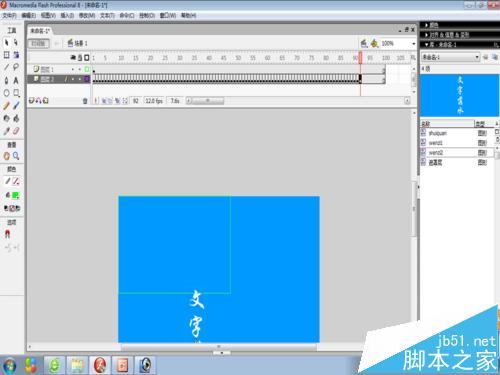
Task: Select the Paint Bucket tool
Action: (16, 118)
